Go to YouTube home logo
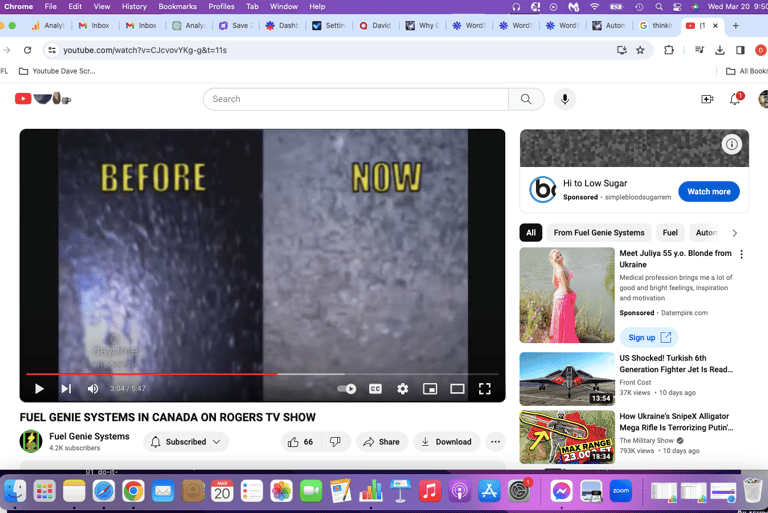This screenshot has width=768, height=513. tap(43, 98)
